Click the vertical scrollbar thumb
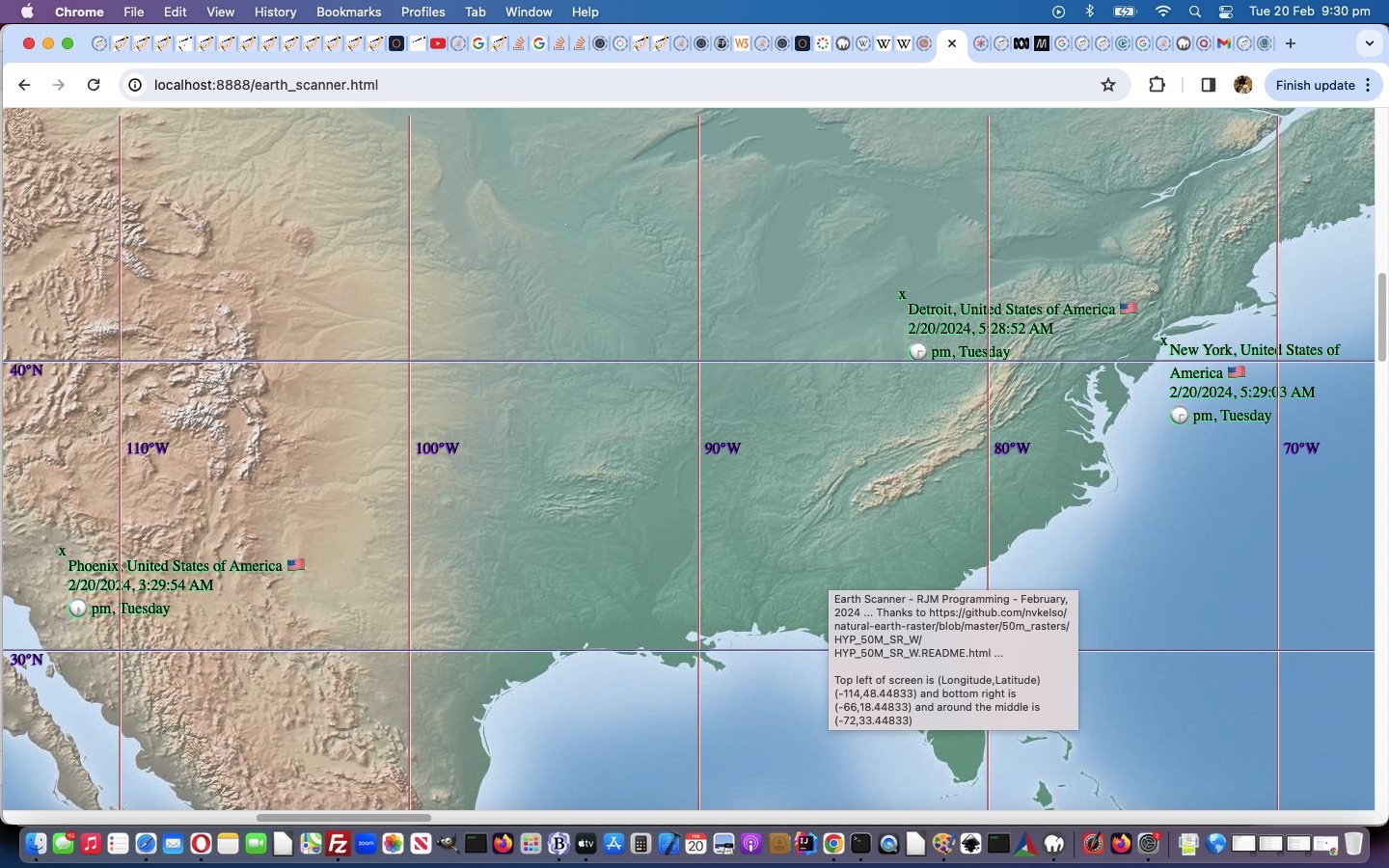Image resolution: width=1389 pixels, height=868 pixels. click(1381, 316)
